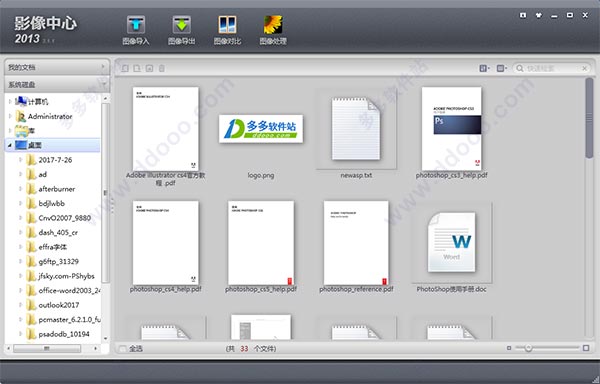Image resolution: width=600 pixels, height=384 pixels.
Task: Select the office-word2003 folder
Action: [x=69, y=291]
